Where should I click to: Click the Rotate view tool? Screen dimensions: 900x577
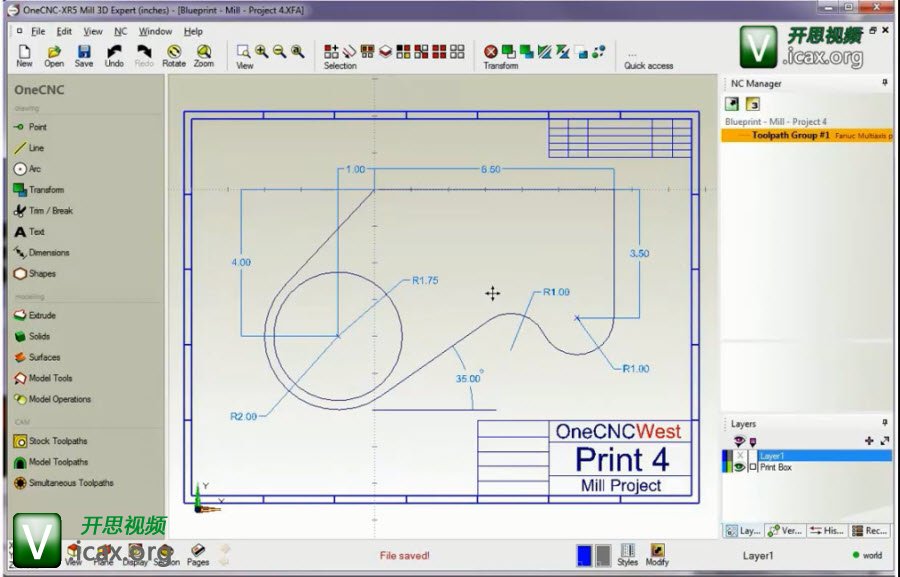pyautogui.click(x=174, y=56)
